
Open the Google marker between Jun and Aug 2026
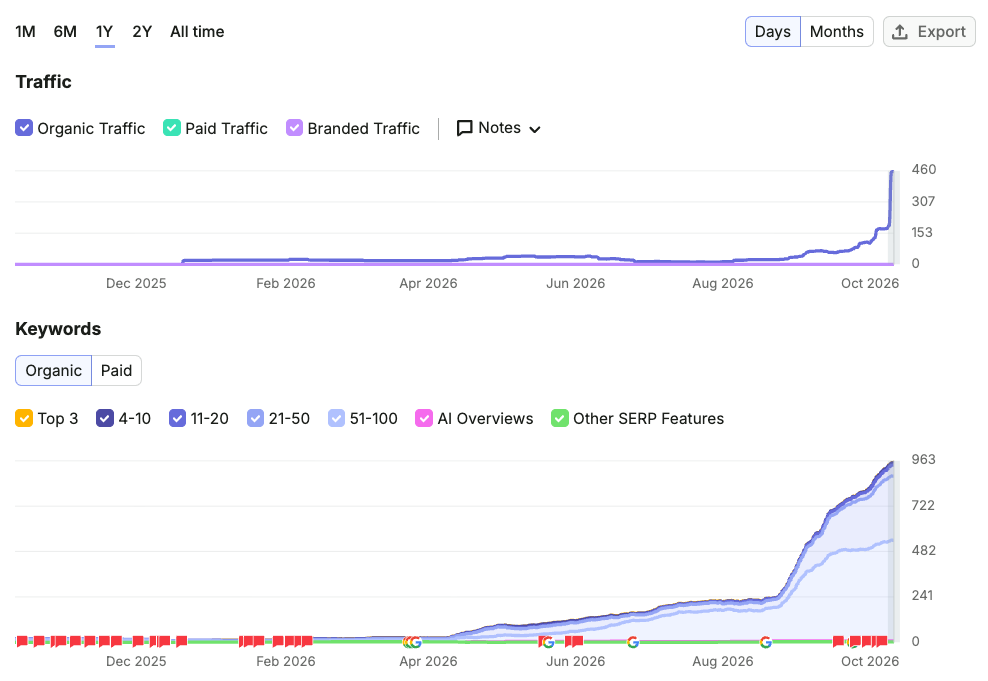633,642
